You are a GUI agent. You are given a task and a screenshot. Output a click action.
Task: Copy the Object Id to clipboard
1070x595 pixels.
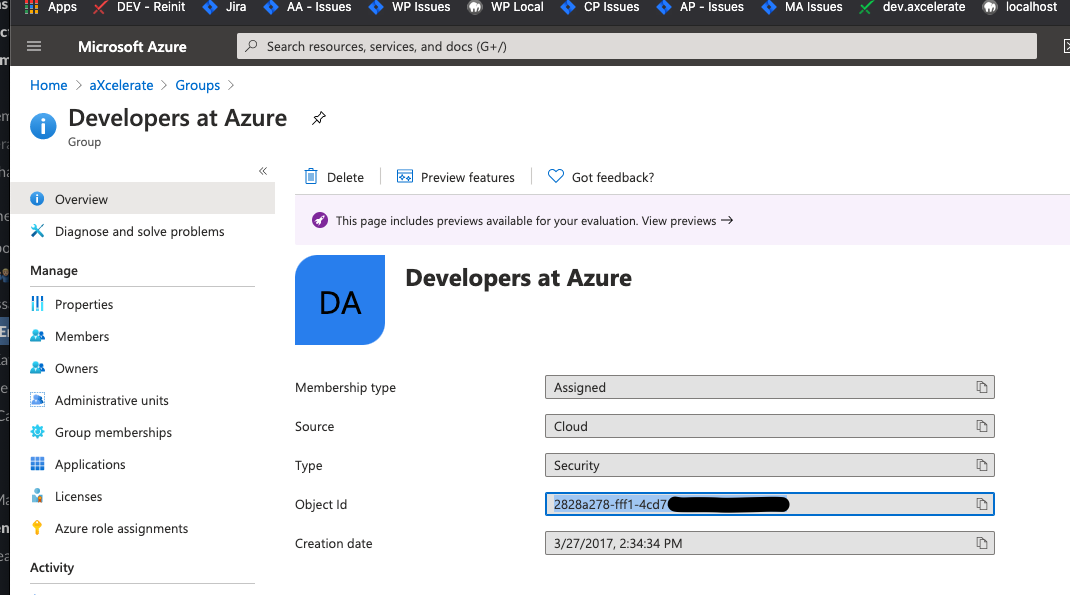(982, 504)
